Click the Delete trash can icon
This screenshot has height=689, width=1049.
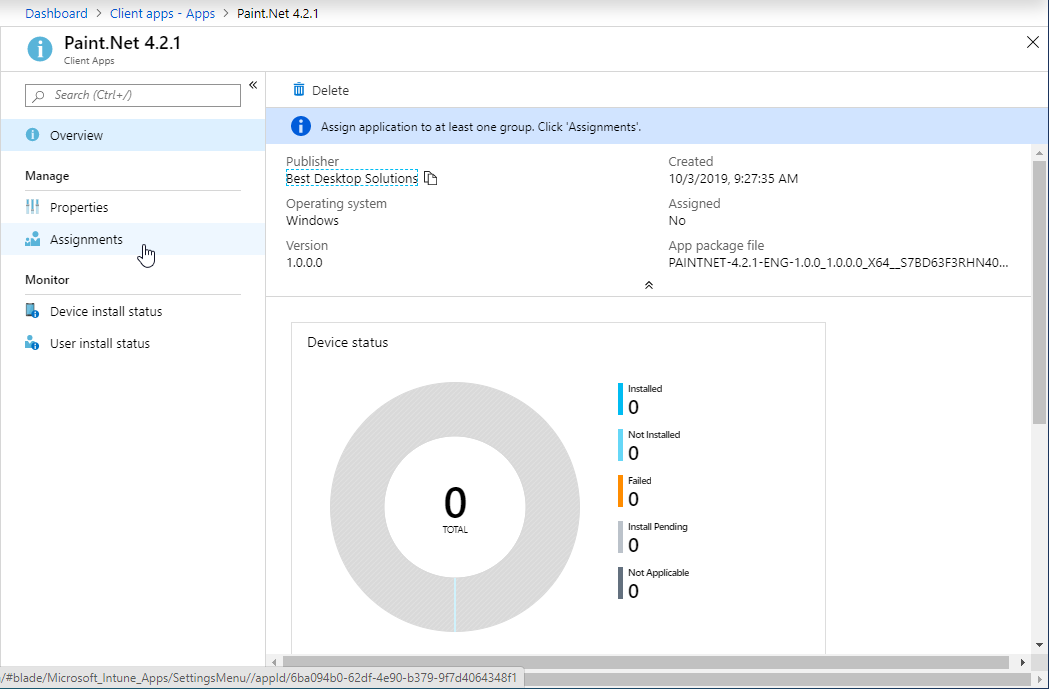tap(298, 90)
